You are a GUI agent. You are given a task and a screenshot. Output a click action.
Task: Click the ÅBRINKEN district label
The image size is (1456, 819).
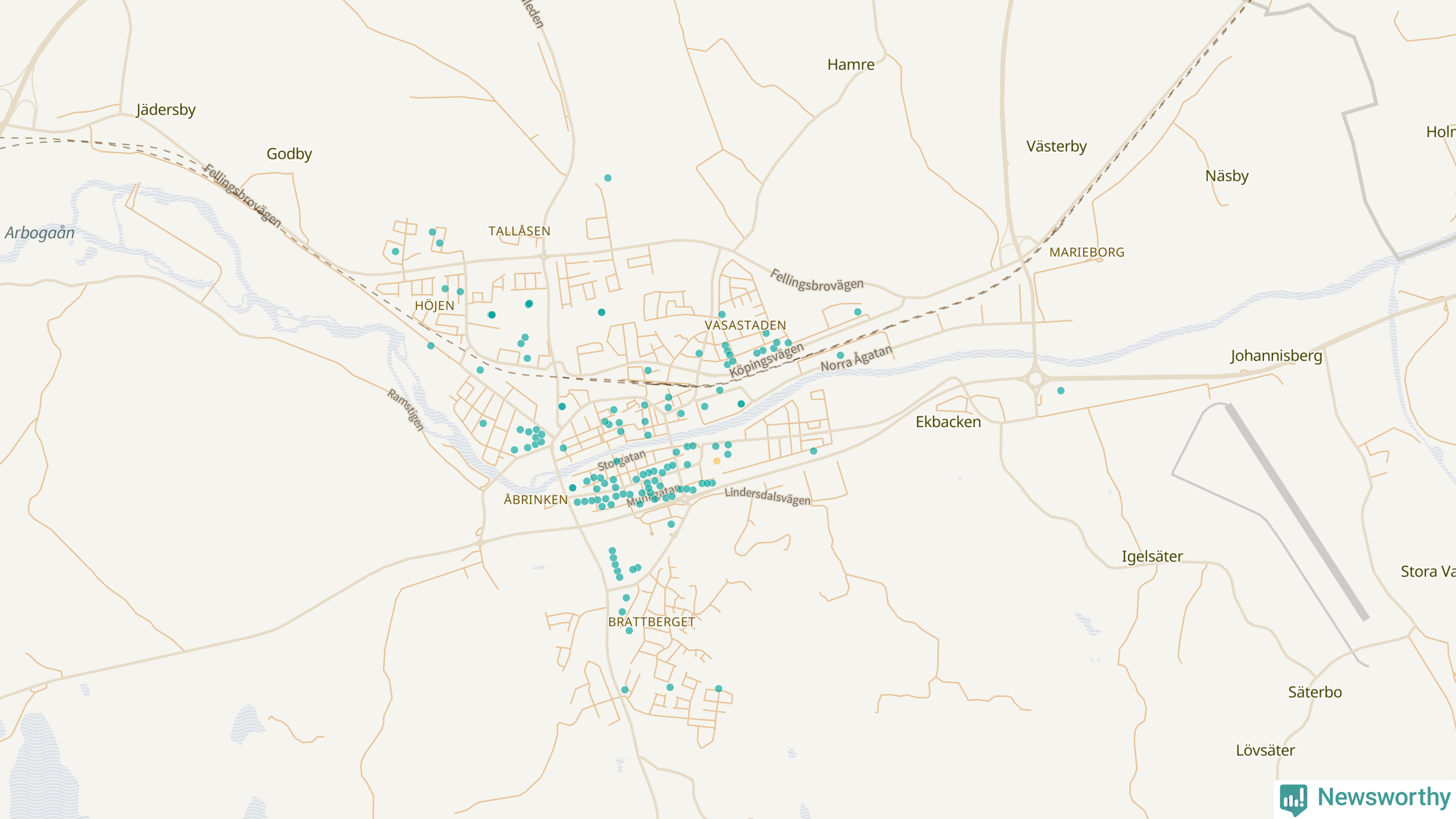(536, 500)
